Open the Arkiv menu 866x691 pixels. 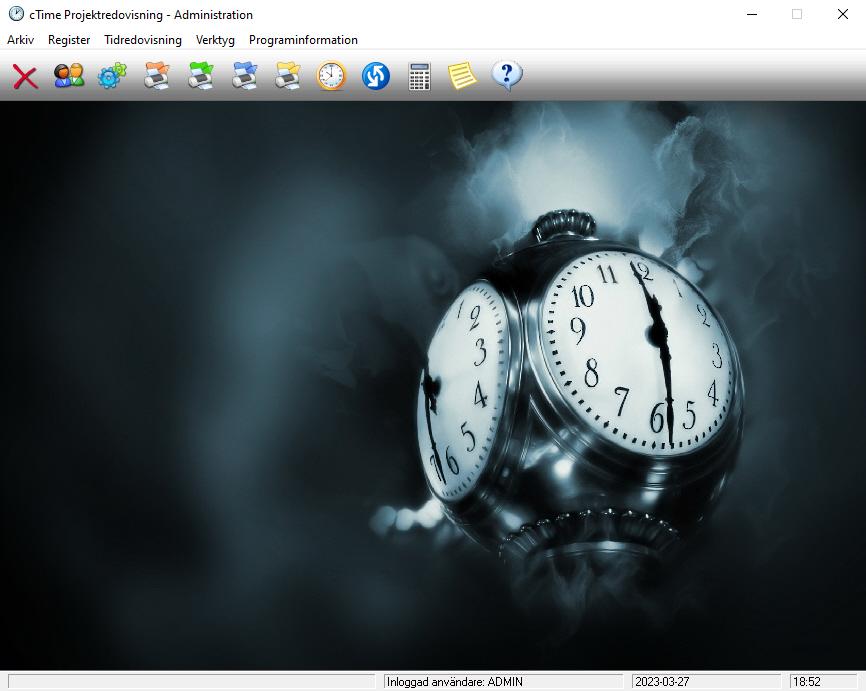click(x=20, y=40)
